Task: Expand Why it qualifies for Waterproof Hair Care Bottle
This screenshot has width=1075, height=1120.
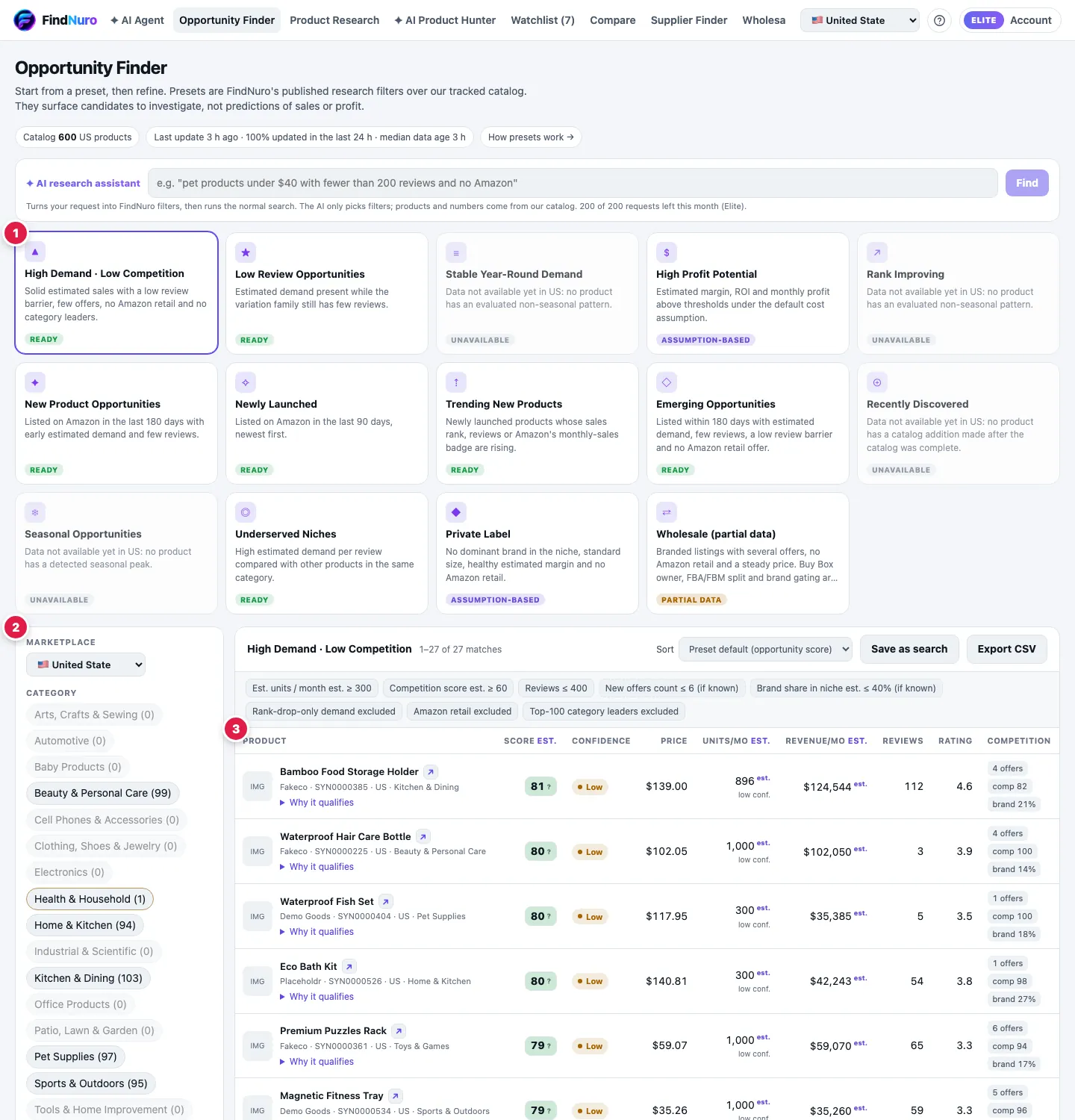Action: coord(317,867)
